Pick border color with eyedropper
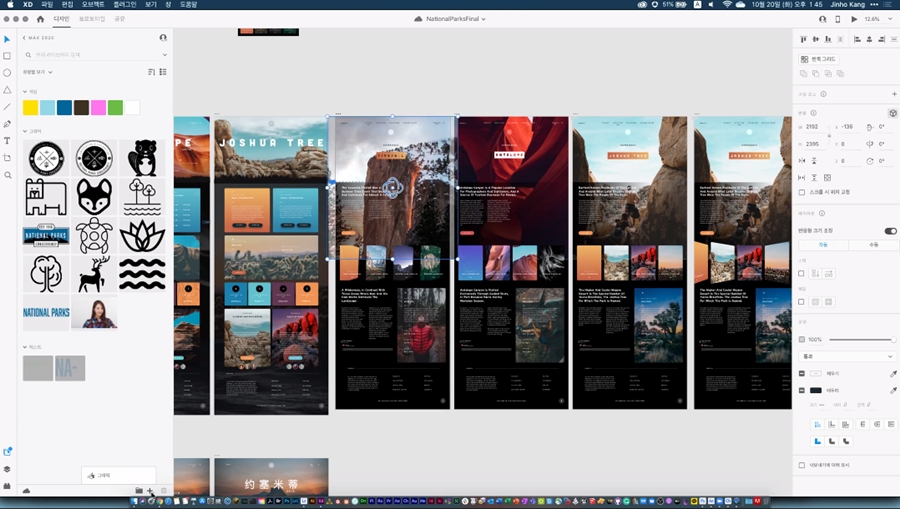900x509 pixels. click(x=893, y=390)
